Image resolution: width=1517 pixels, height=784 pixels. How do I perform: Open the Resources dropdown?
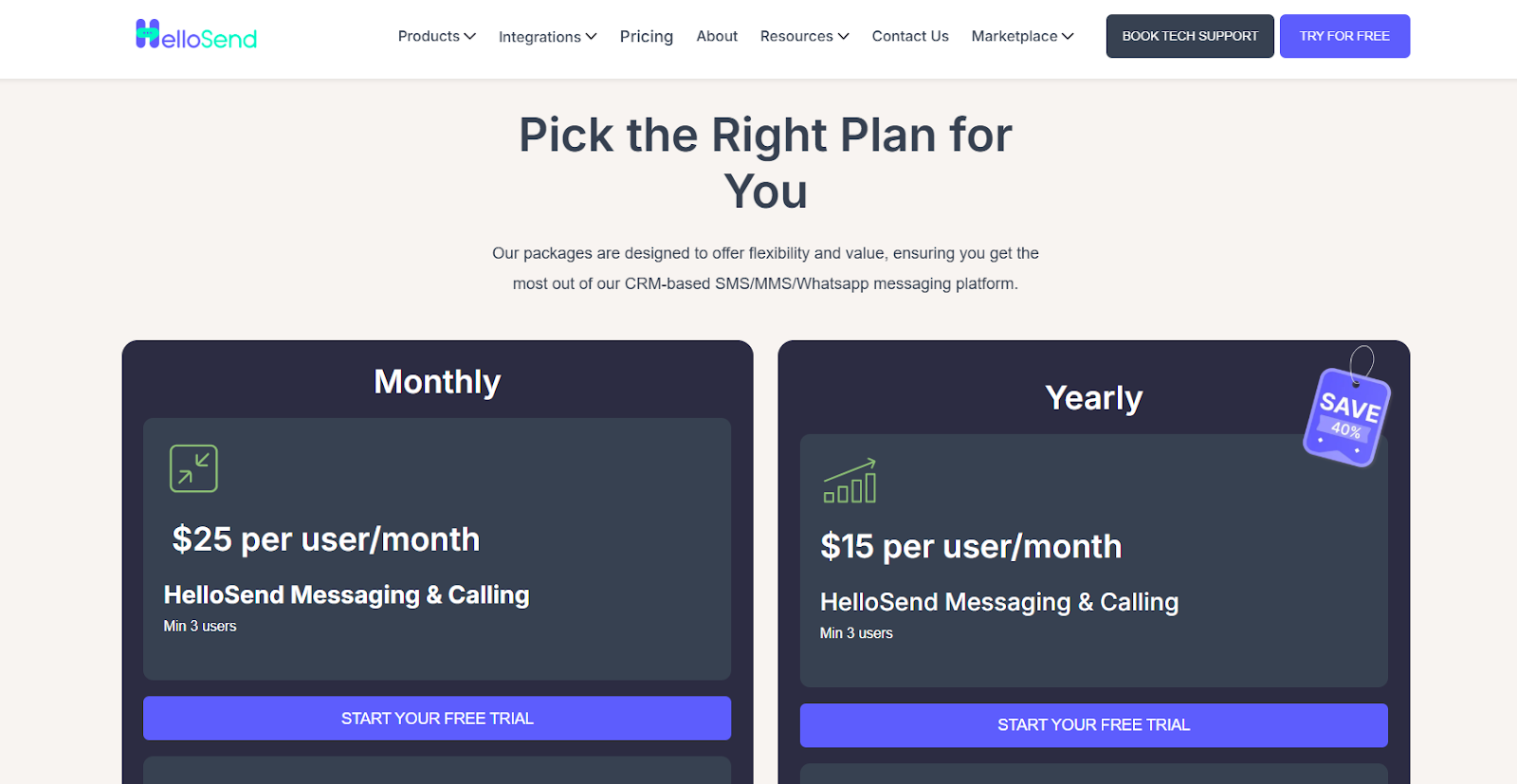pyautogui.click(x=803, y=36)
